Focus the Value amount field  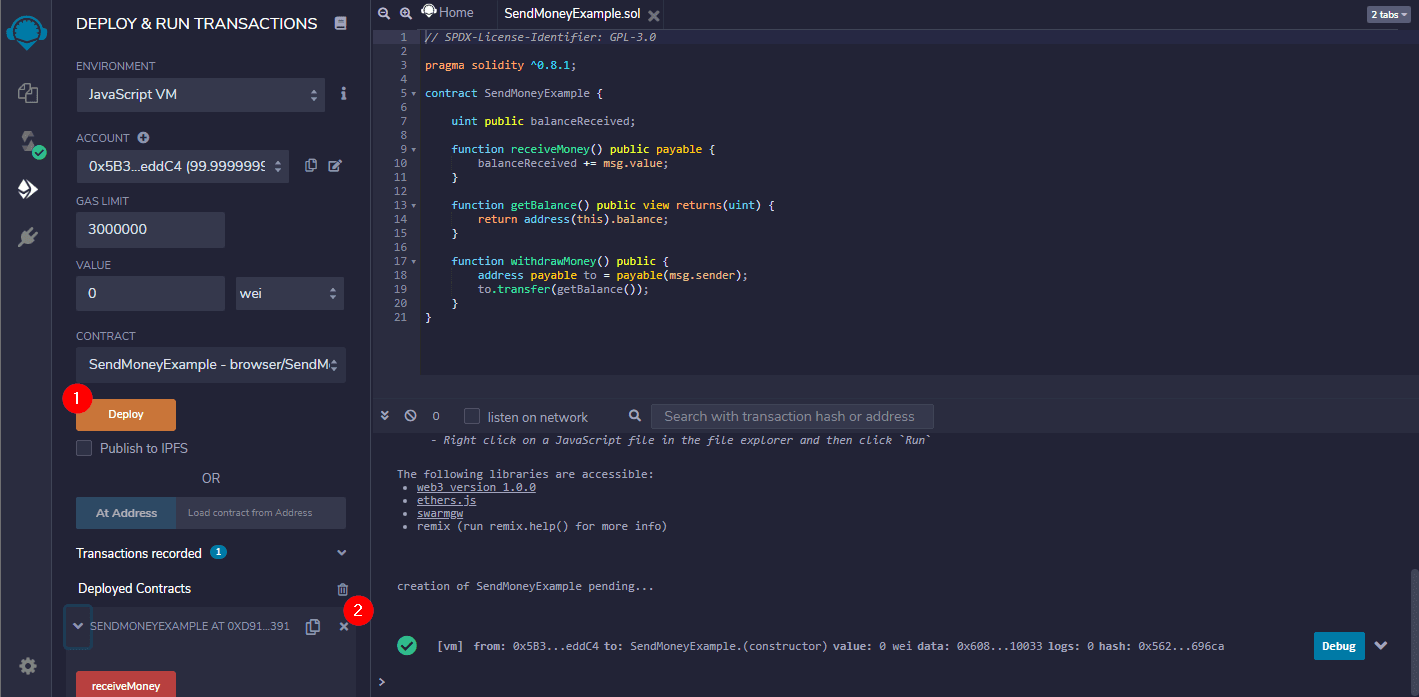(x=150, y=294)
